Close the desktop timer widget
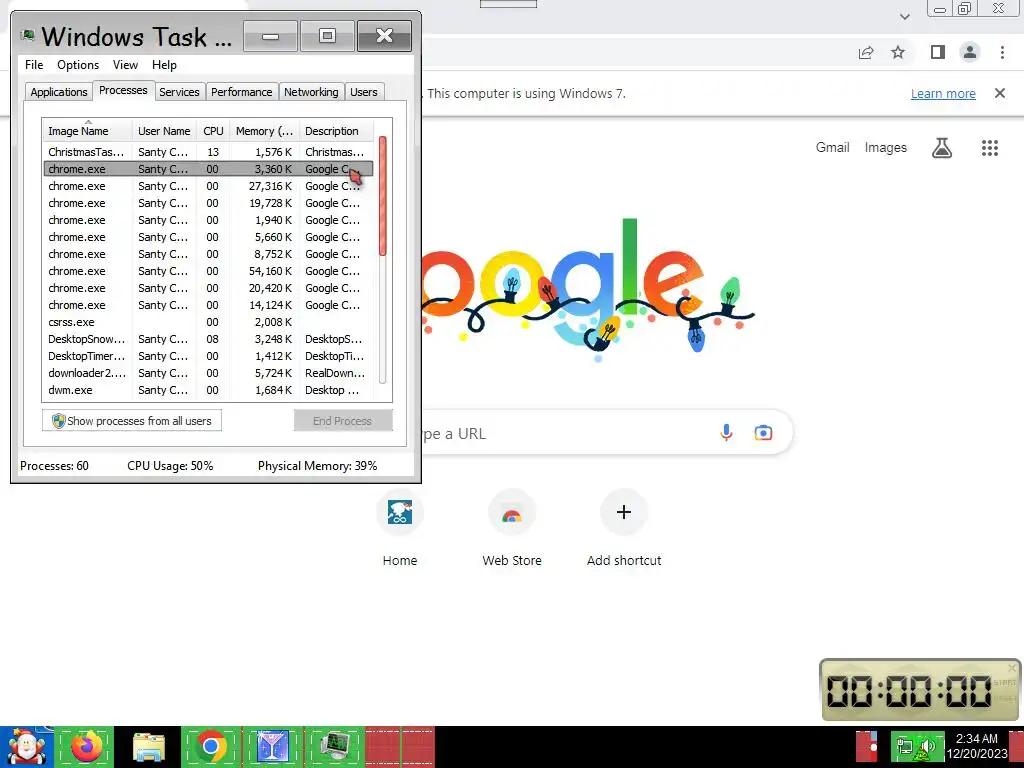This screenshot has width=1024, height=768. 1012,667
